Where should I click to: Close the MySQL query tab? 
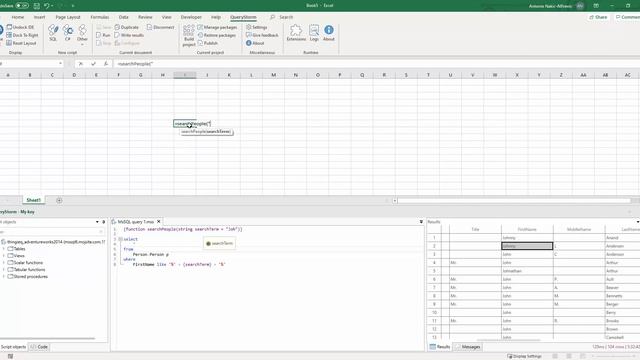click(x=159, y=222)
